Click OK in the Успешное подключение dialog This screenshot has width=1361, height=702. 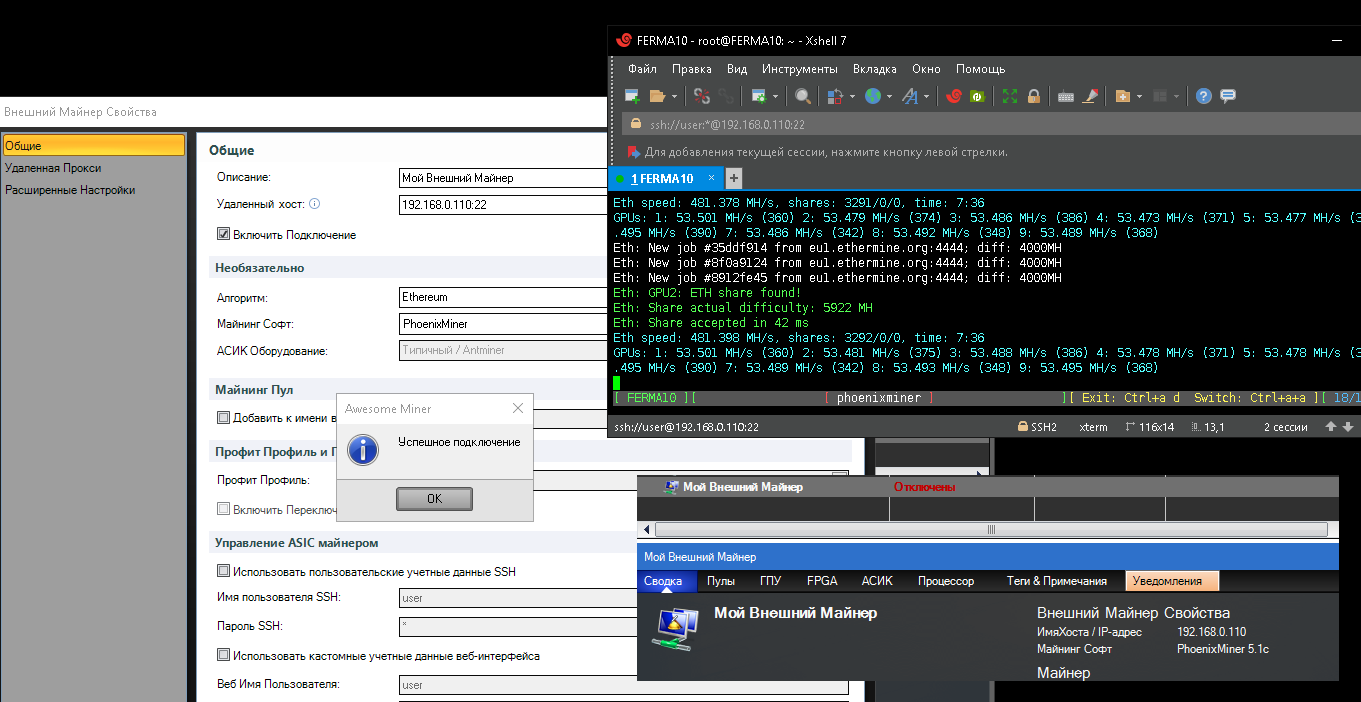tap(434, 499)
